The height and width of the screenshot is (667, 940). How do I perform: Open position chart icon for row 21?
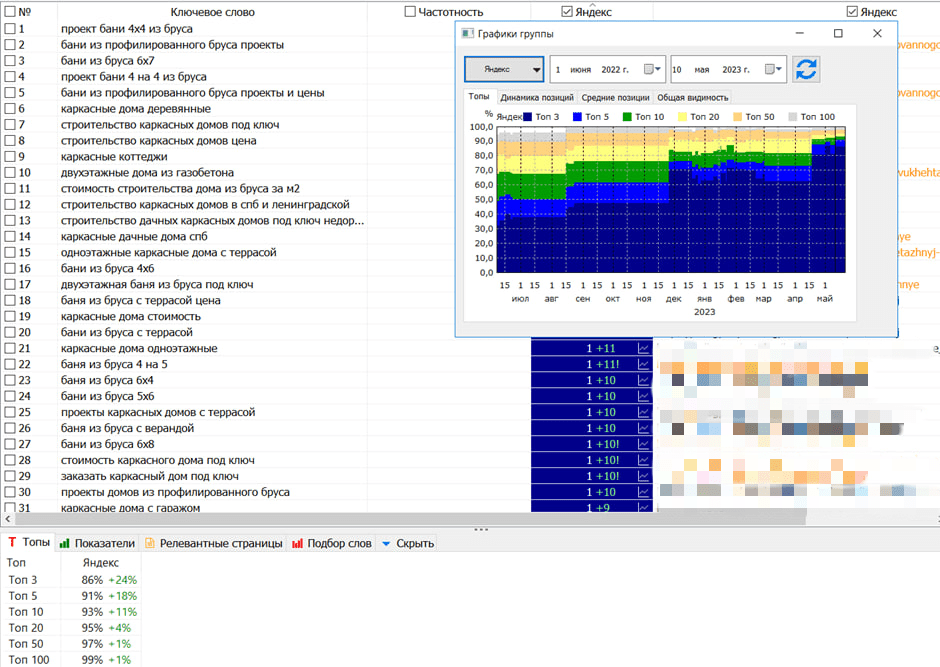643,348
